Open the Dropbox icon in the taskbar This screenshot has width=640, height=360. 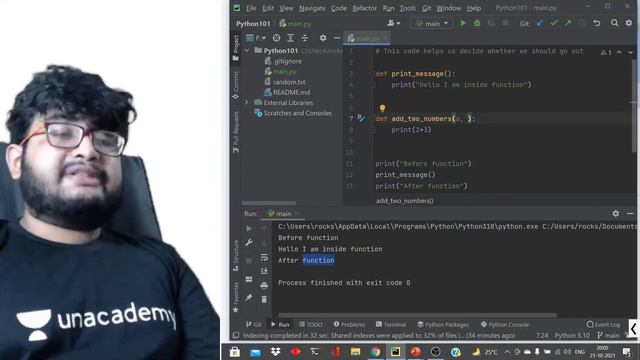click(276, 351)
